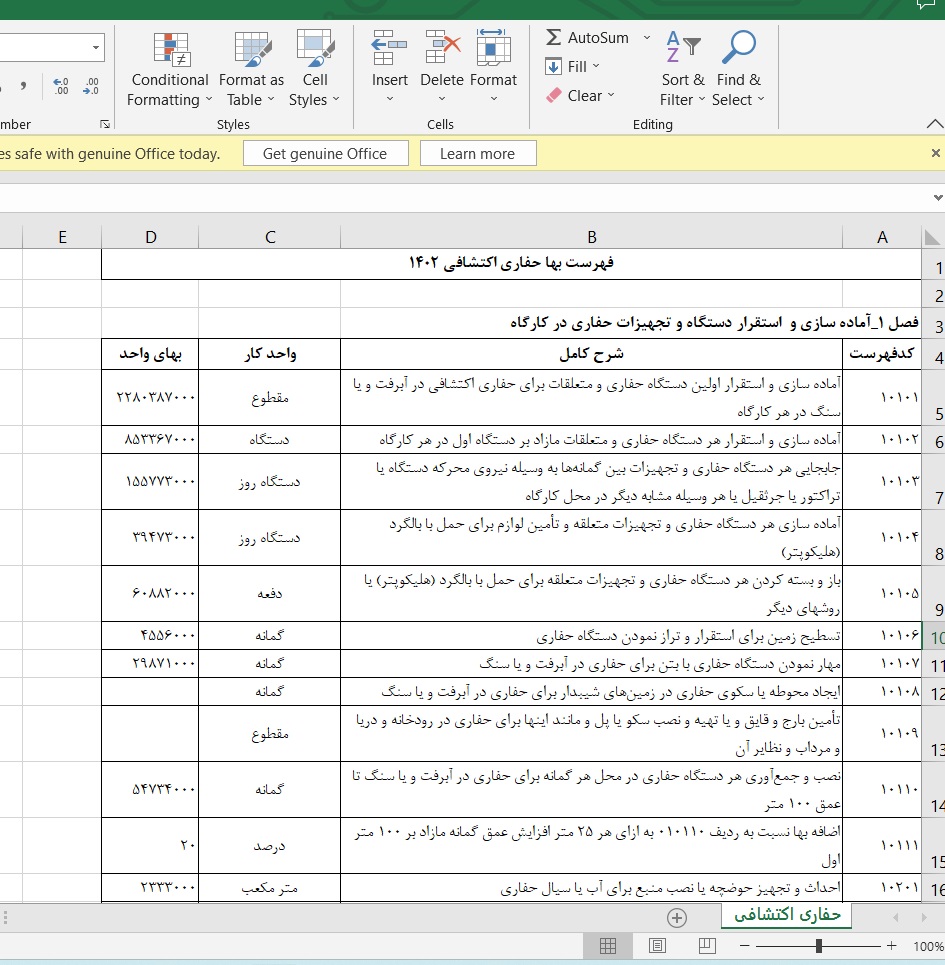Open the number format combo box dropdown
The image size is (945, 965).
pyautogui.click(x=96, y=47)
